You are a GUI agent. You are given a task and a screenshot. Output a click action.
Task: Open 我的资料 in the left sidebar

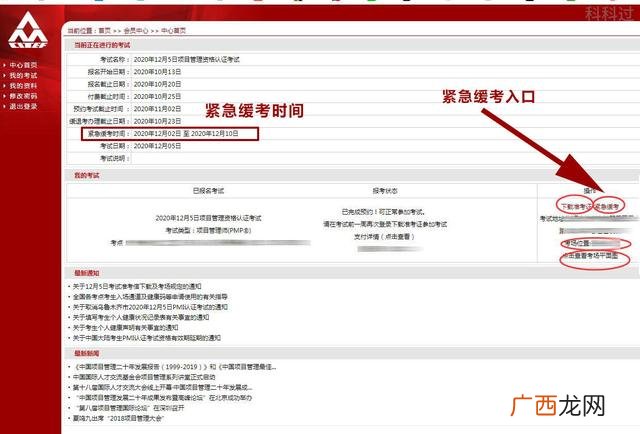click(x=23, y=86)
